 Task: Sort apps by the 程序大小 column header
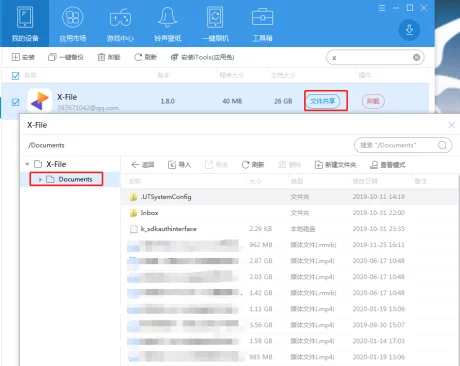[231, 75]
